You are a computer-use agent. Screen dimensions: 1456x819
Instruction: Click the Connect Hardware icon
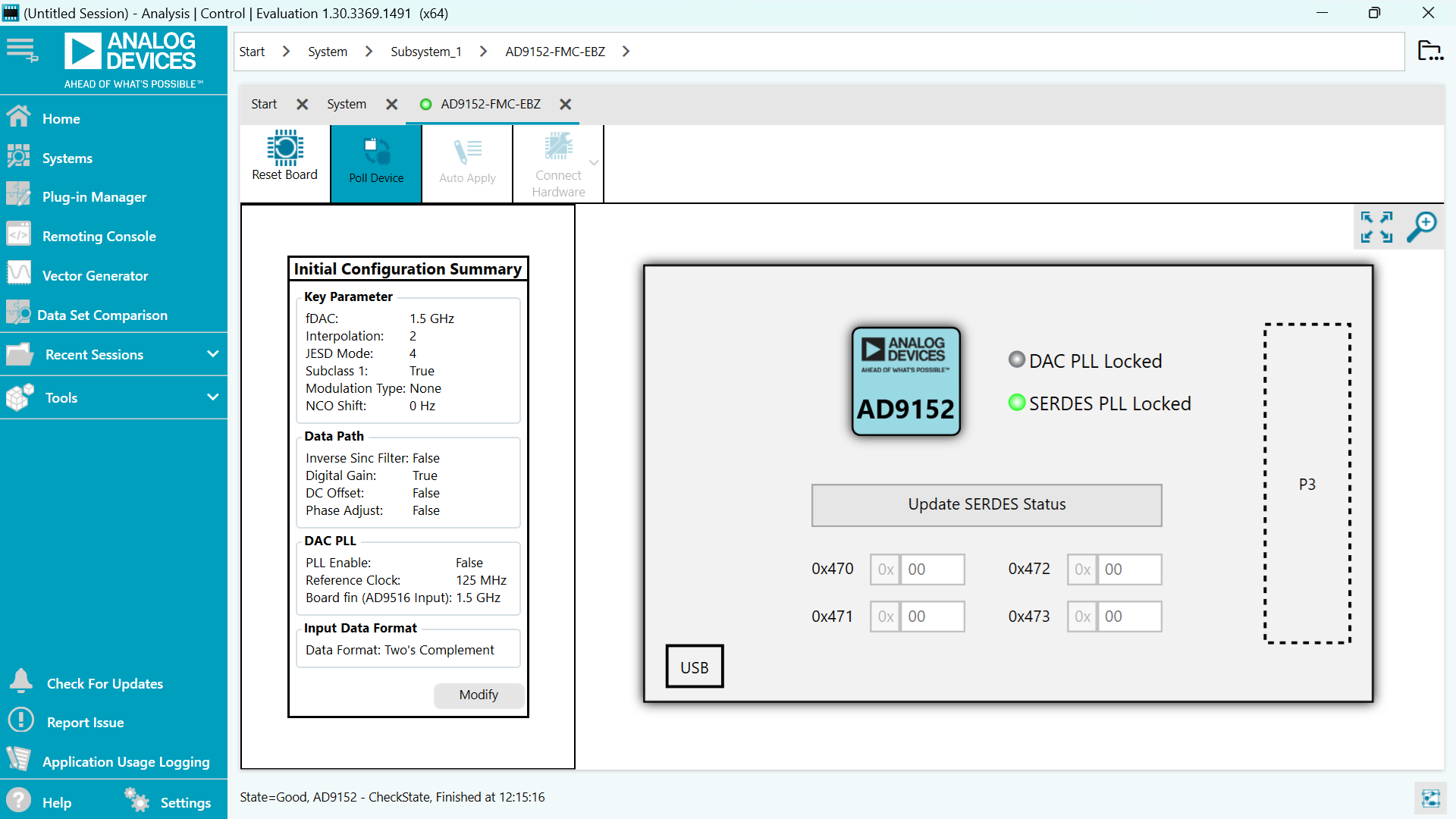(x=558, y=147)
